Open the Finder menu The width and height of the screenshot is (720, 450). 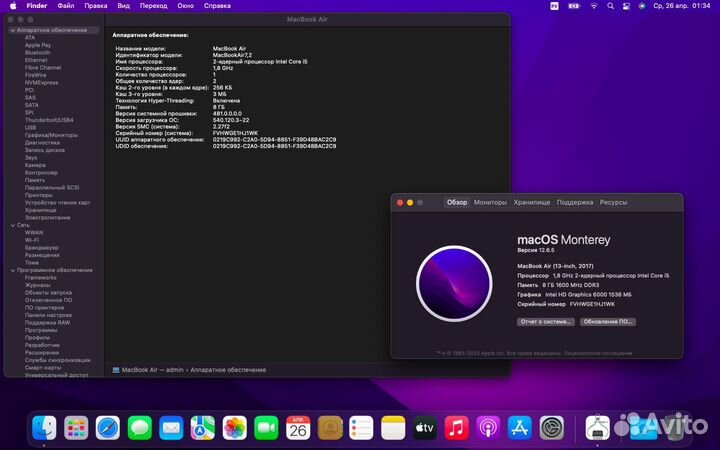tap(37, 6)
